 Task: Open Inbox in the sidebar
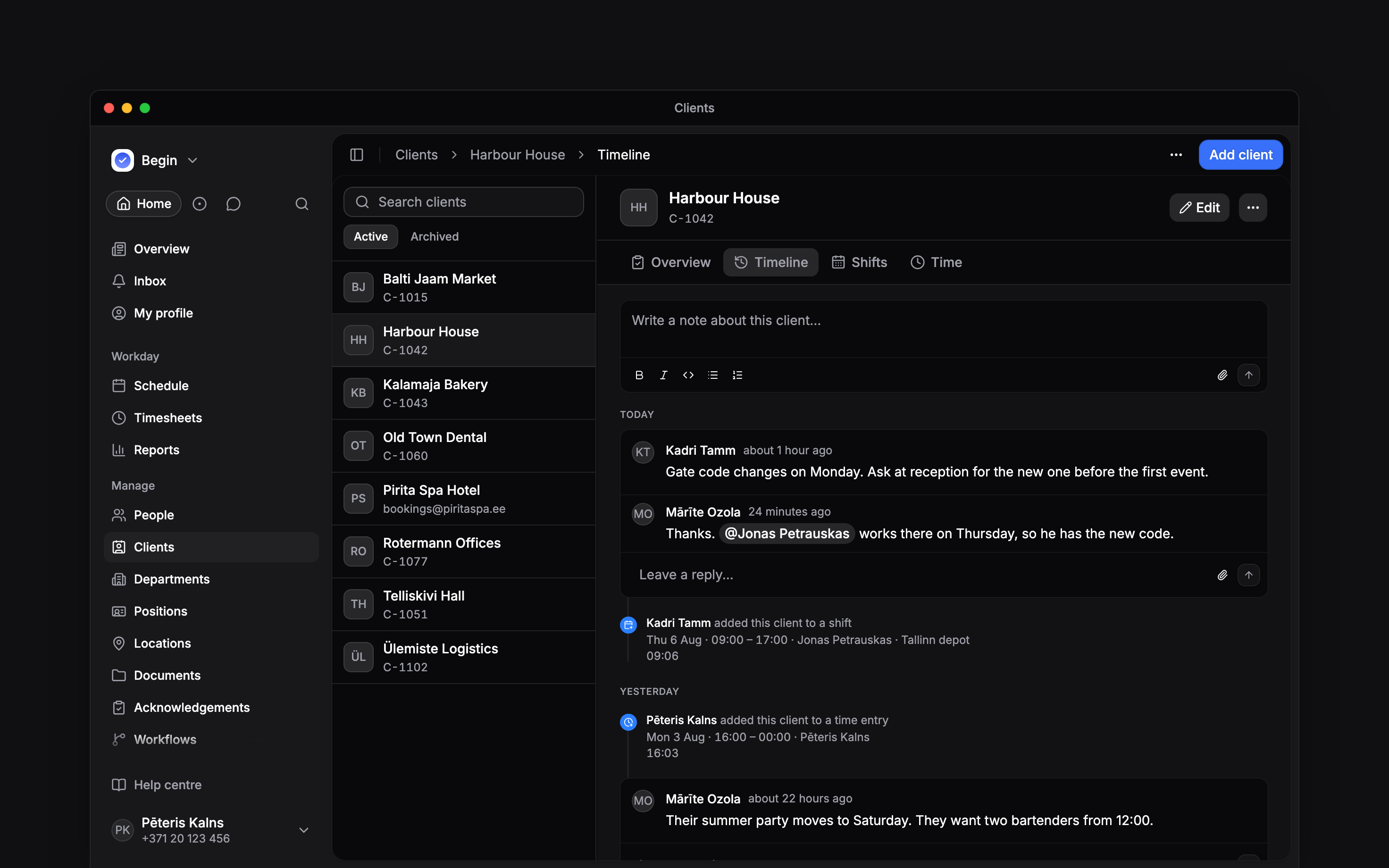tap(211, 281)
